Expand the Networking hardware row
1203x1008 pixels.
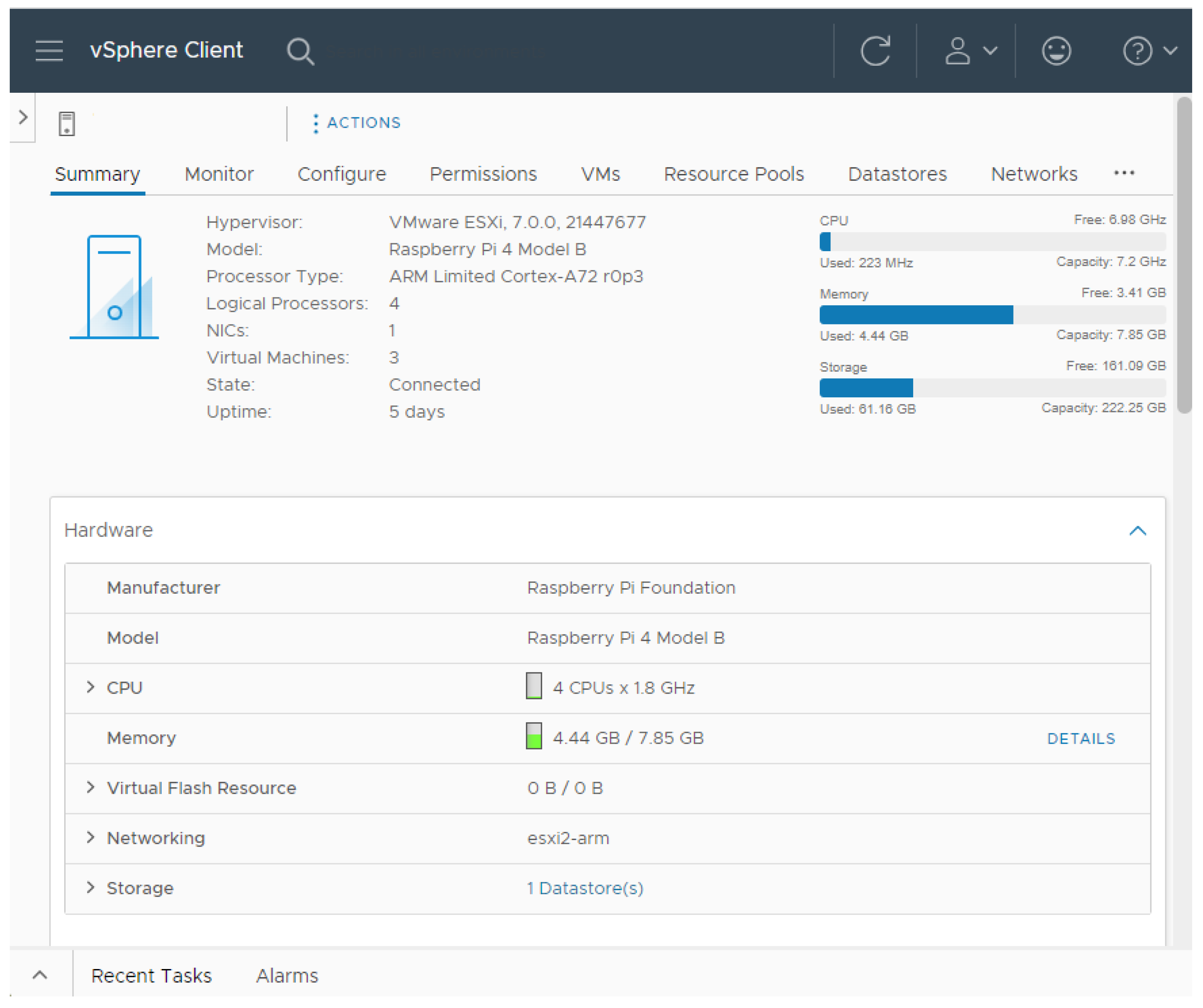(91, 838)
